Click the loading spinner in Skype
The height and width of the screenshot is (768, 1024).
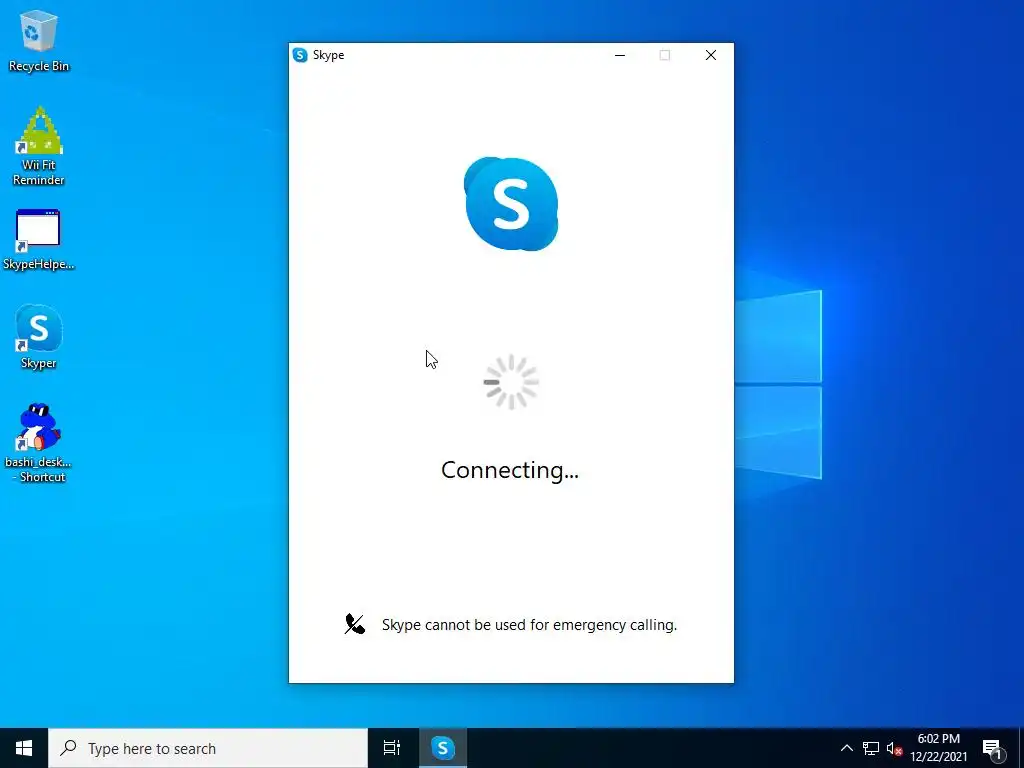pyautogui.click(x=511, y=383)
